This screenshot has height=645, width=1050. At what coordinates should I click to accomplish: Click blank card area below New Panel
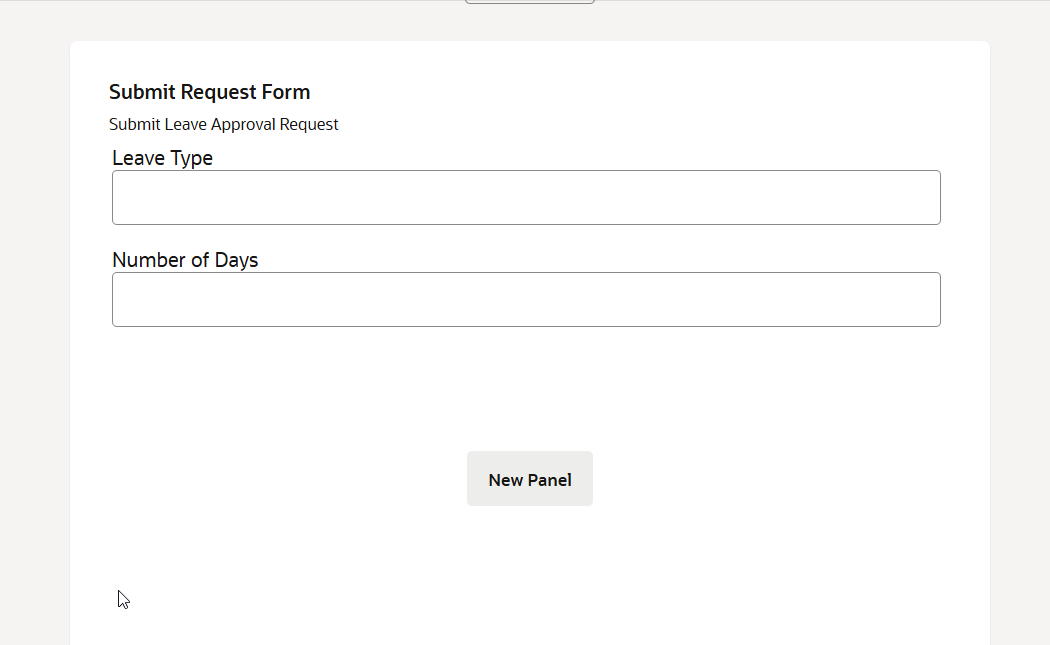530,580
